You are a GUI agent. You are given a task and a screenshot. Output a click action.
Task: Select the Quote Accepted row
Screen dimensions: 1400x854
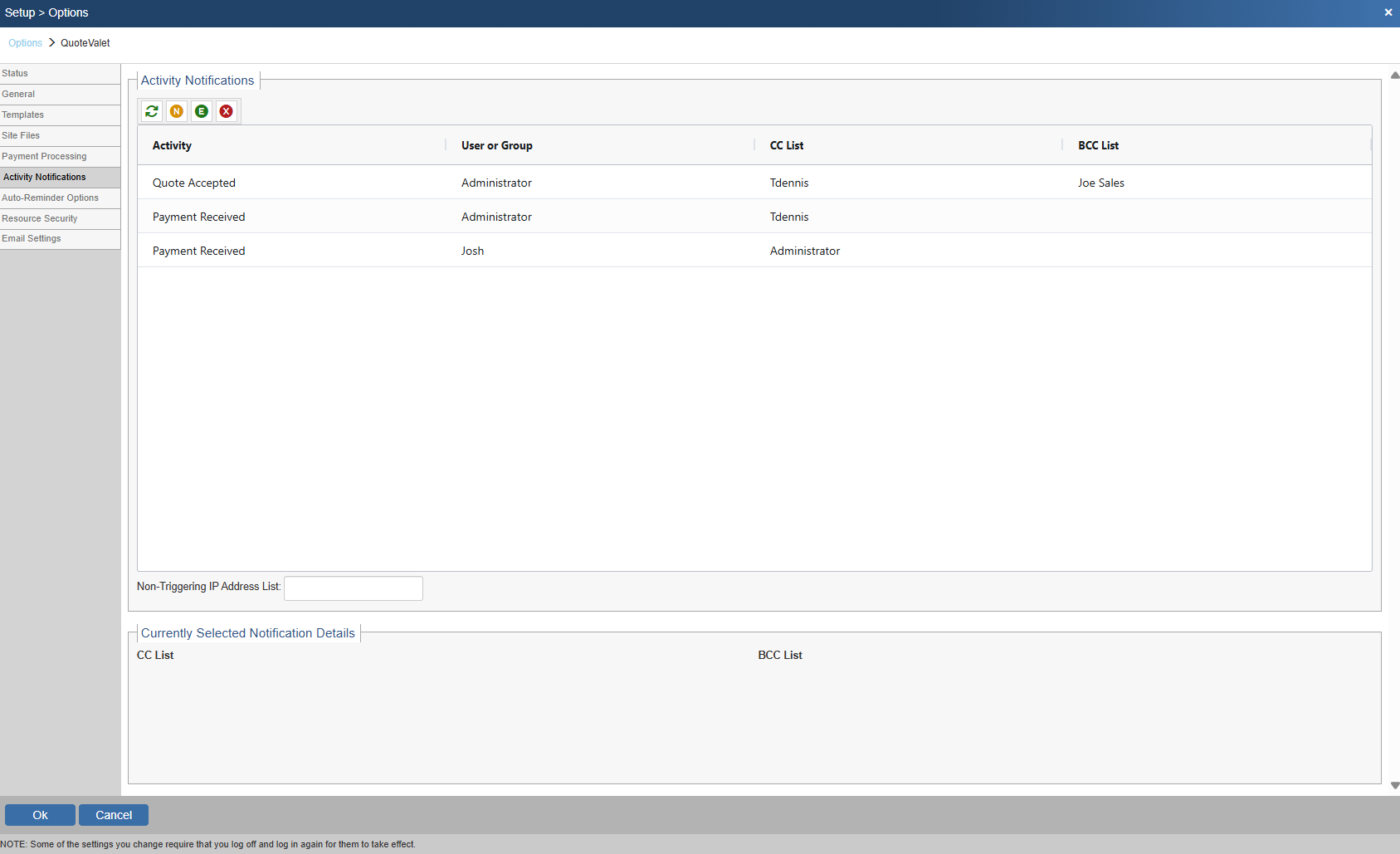click(754, 183)
